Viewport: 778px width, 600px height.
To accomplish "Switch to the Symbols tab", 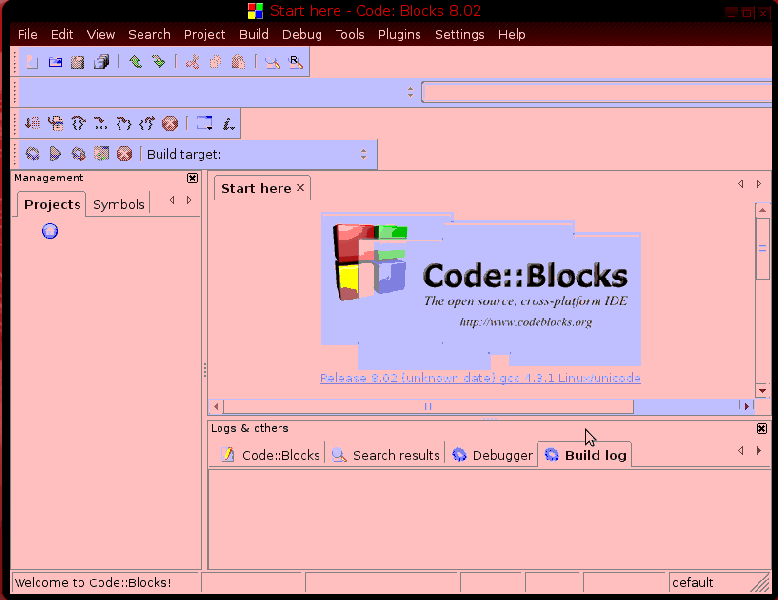I will pyautogui.click(x=119, y=204).
